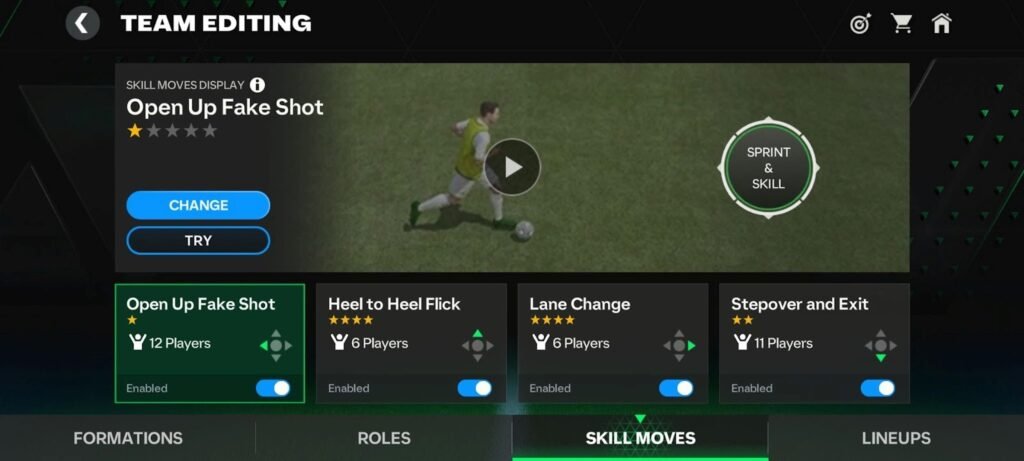Screen dimensions: 1024x461
Task: Click the Try button
Action: (x=198, y=240)
